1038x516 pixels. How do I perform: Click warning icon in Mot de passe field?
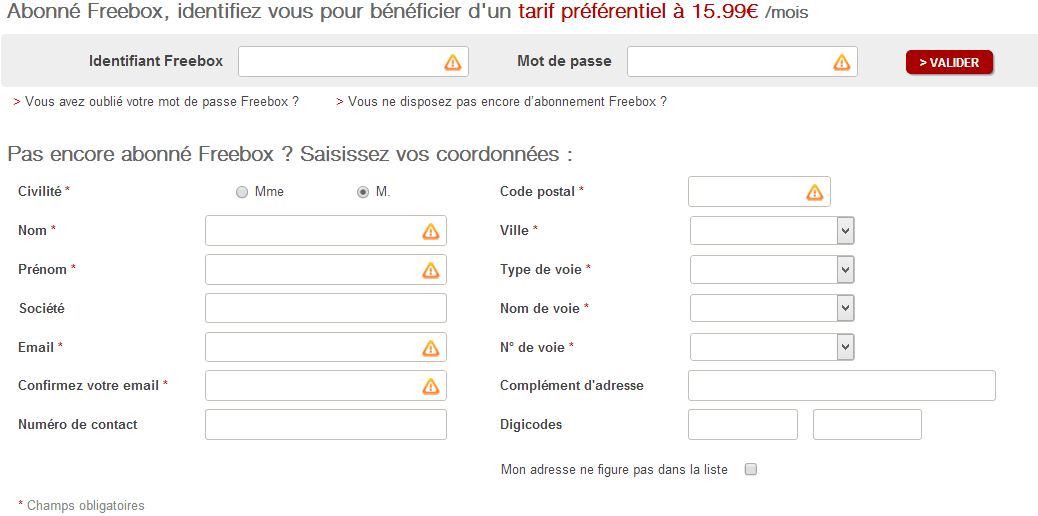[x=842, y=62]
